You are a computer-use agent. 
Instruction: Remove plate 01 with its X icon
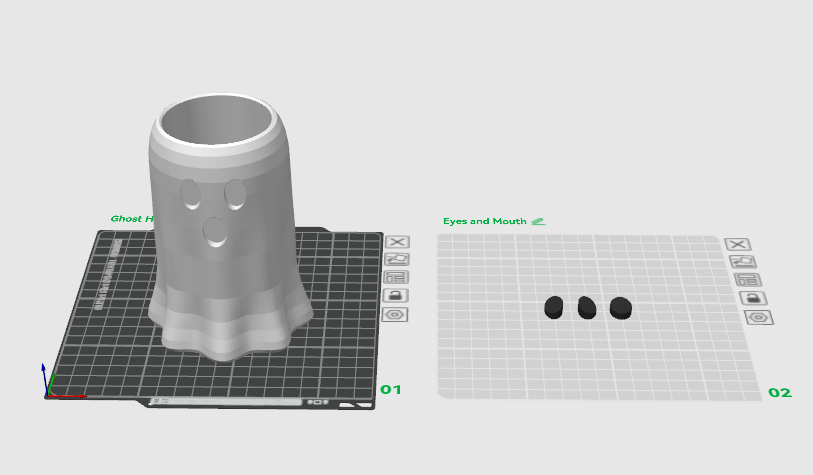click(397, 242)
